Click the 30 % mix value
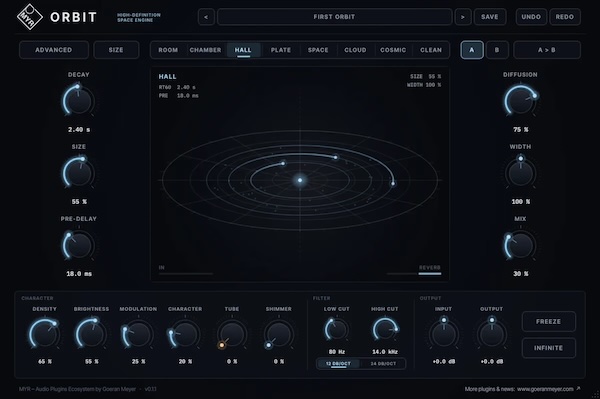 click(520, 274)
